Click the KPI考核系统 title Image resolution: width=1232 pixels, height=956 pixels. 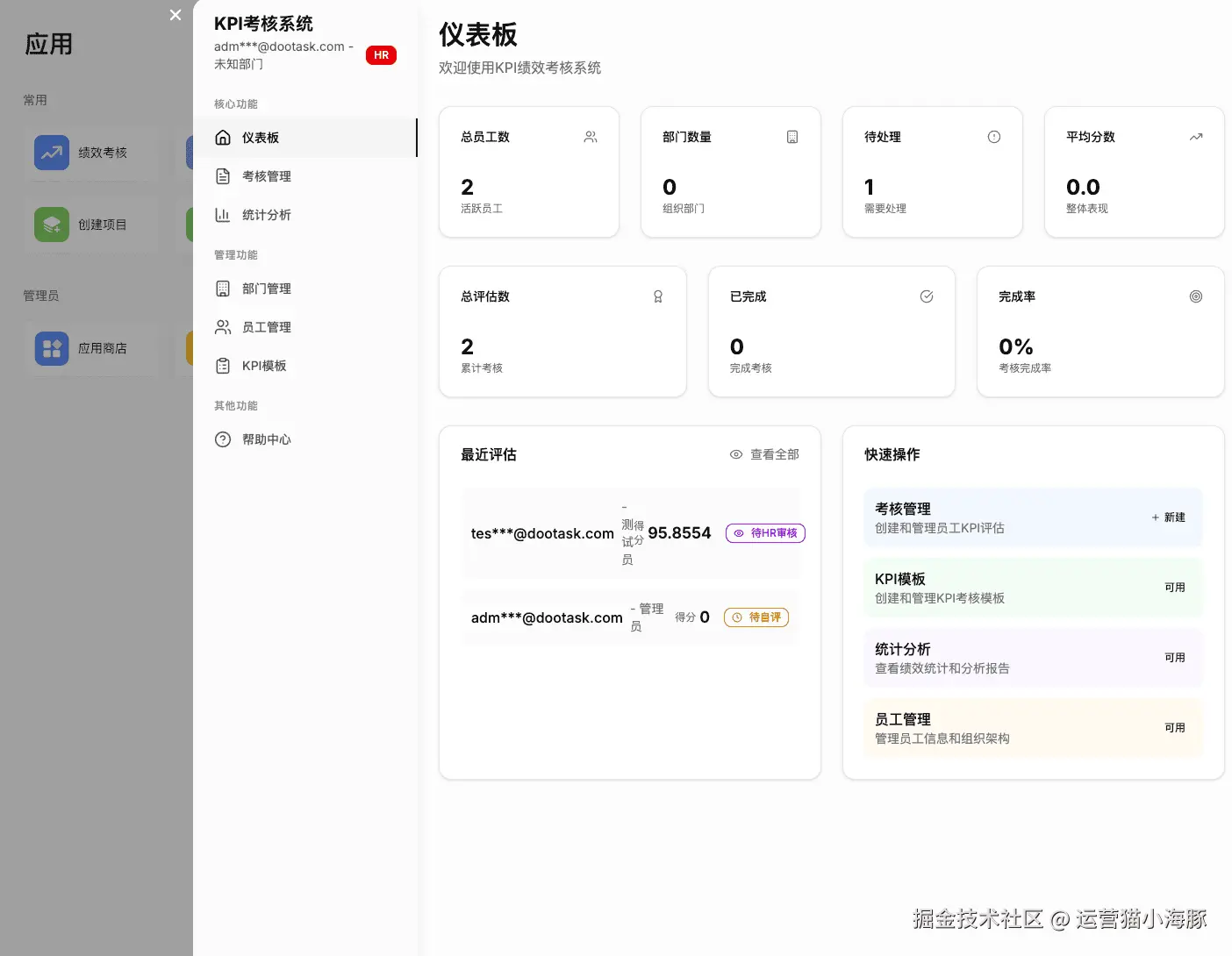pyautogui.click(x=264, y=24)
